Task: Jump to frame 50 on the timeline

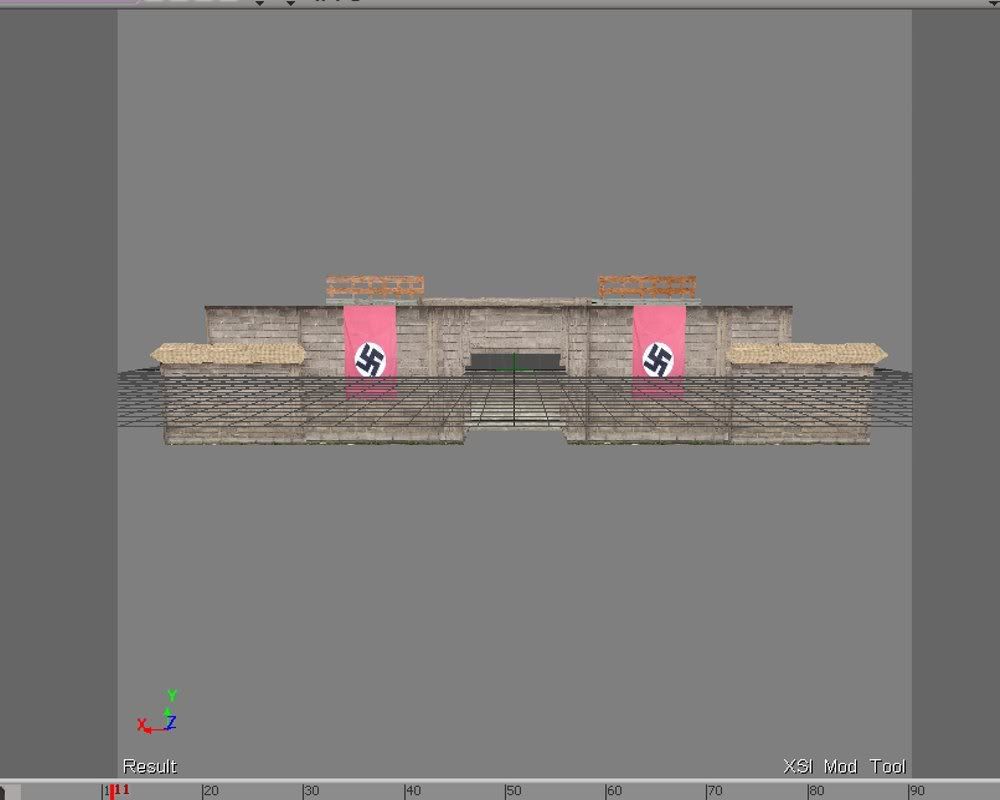Action: (513, 791)
